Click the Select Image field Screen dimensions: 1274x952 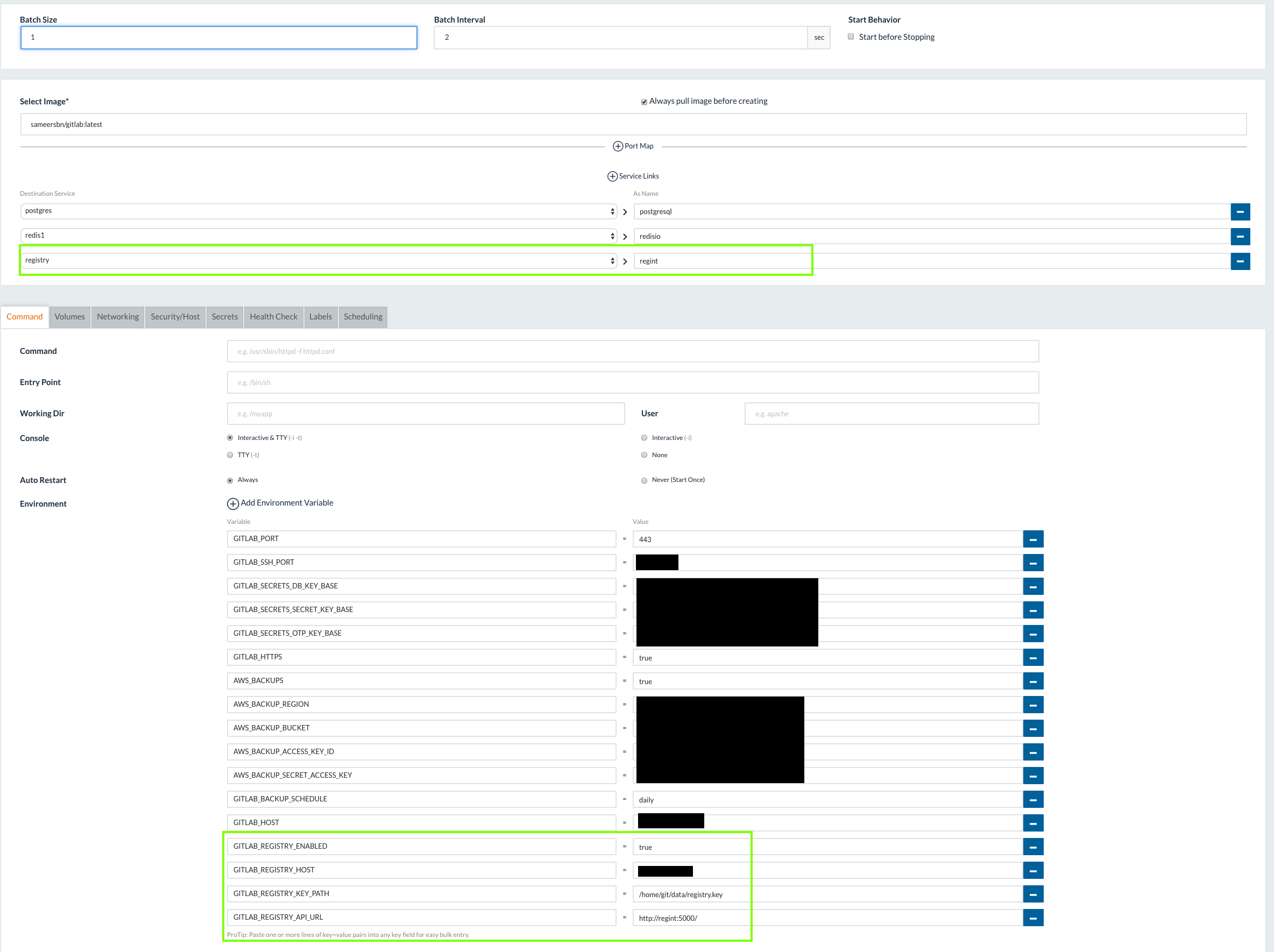[x=634, y=124]
